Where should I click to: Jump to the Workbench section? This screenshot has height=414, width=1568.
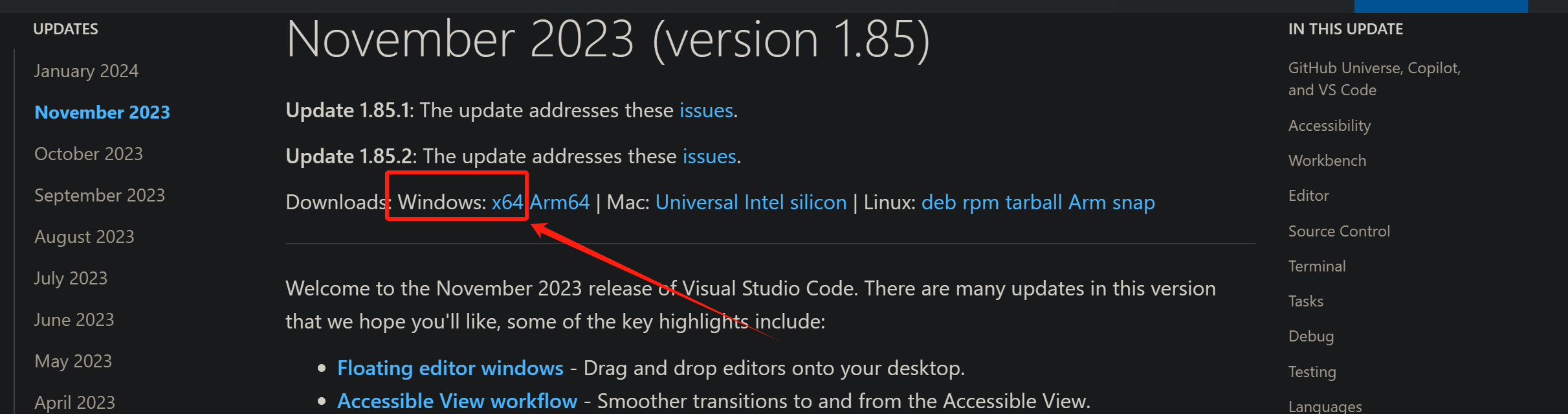pyautogui.click(x=1327, y=161)
